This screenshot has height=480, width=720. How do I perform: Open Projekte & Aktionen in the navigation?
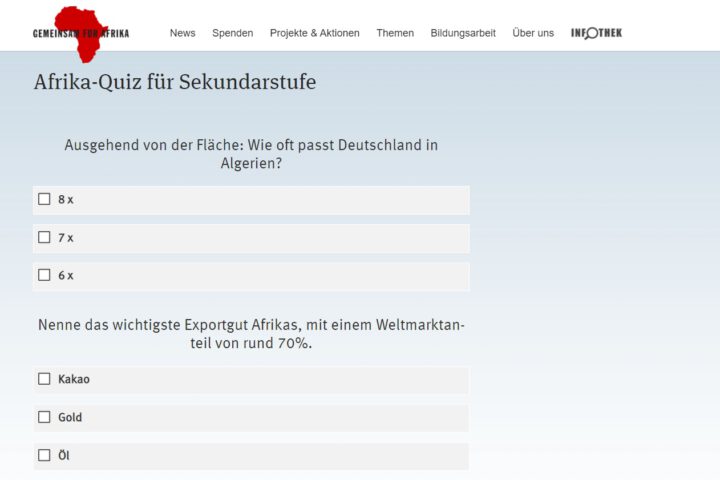click(x=314, y=33)
